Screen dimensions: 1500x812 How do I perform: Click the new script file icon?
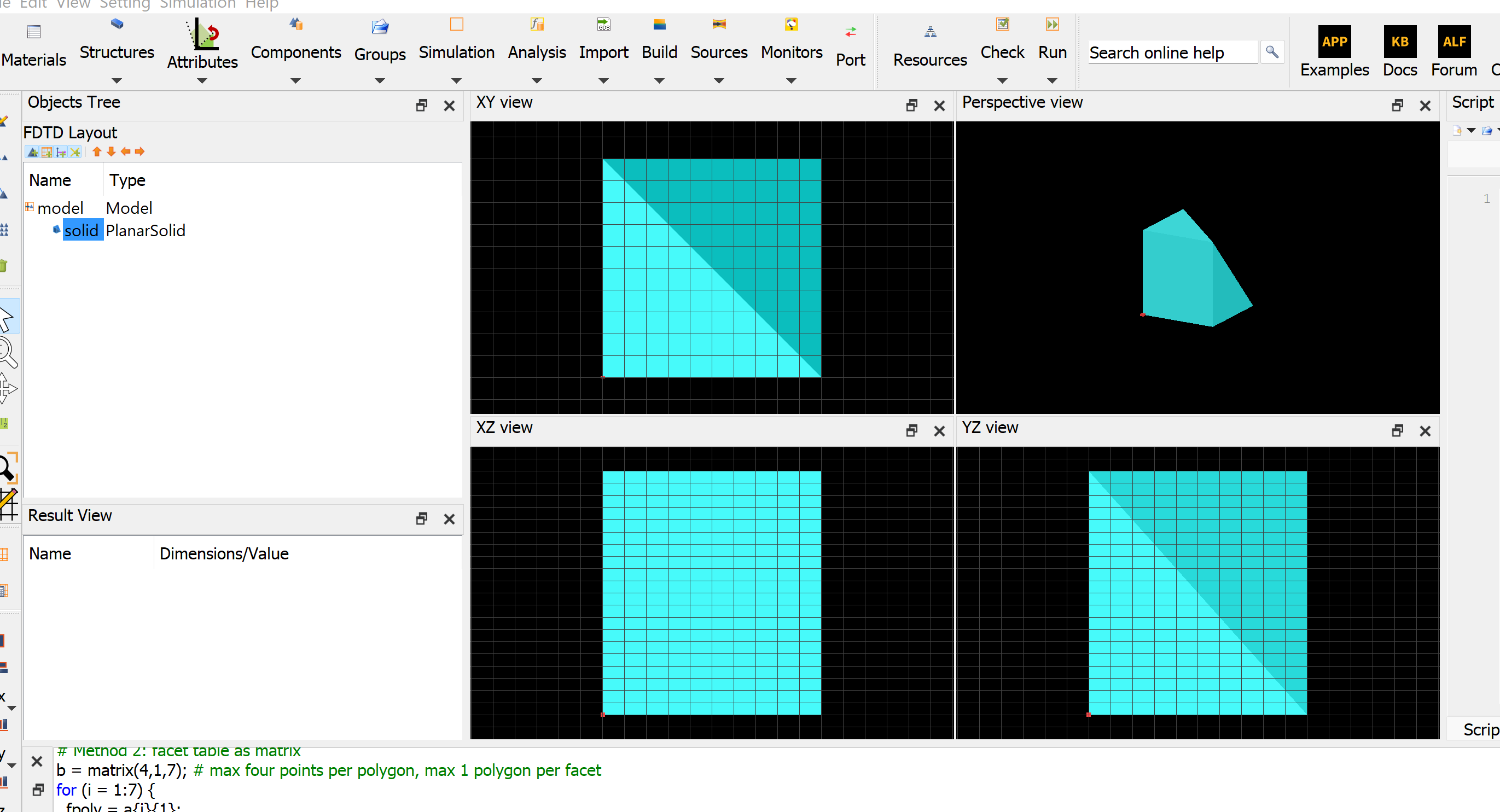(x=1457, y=130)
